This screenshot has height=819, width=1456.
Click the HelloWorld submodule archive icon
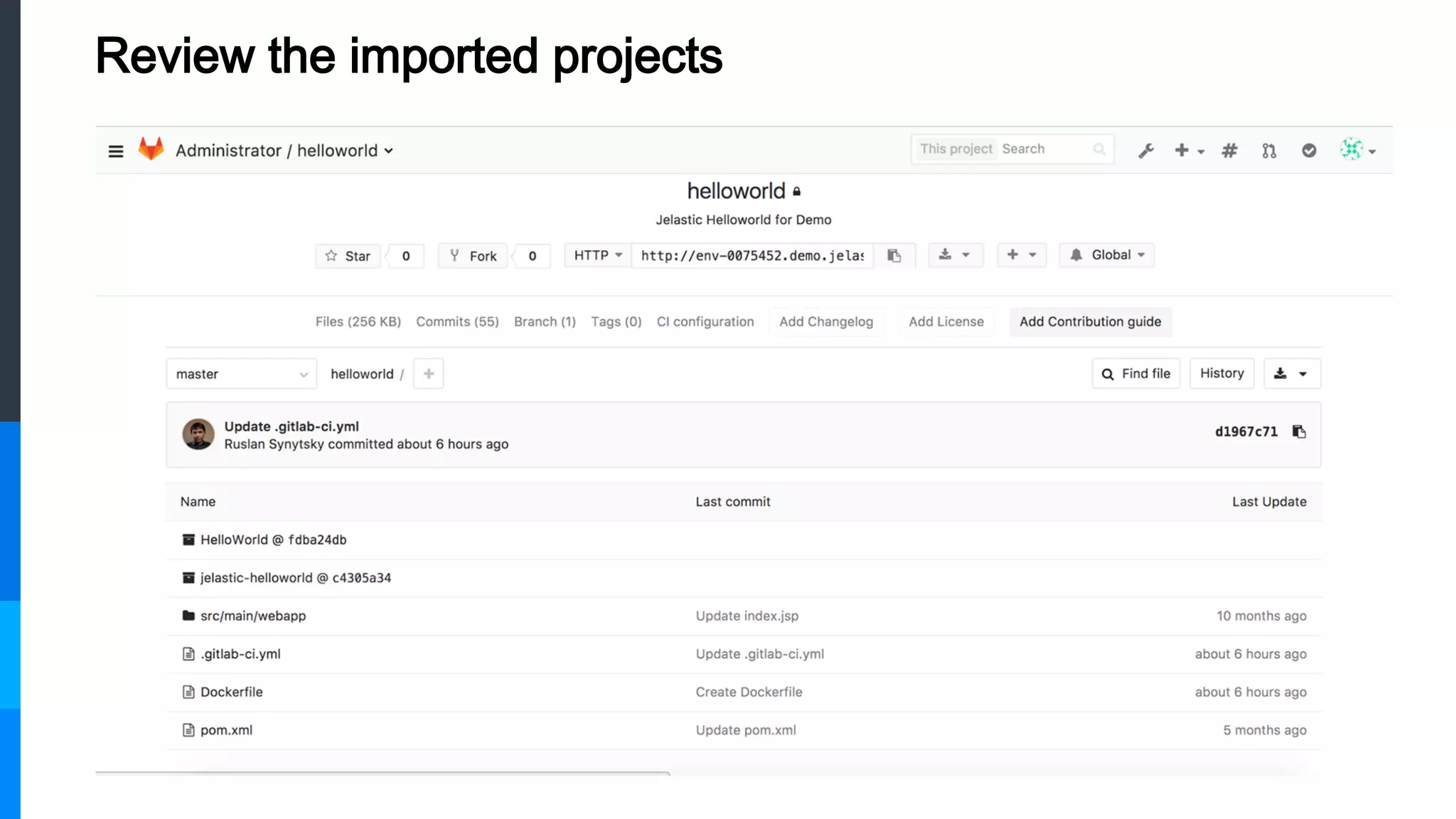click(x=188, y=540)
